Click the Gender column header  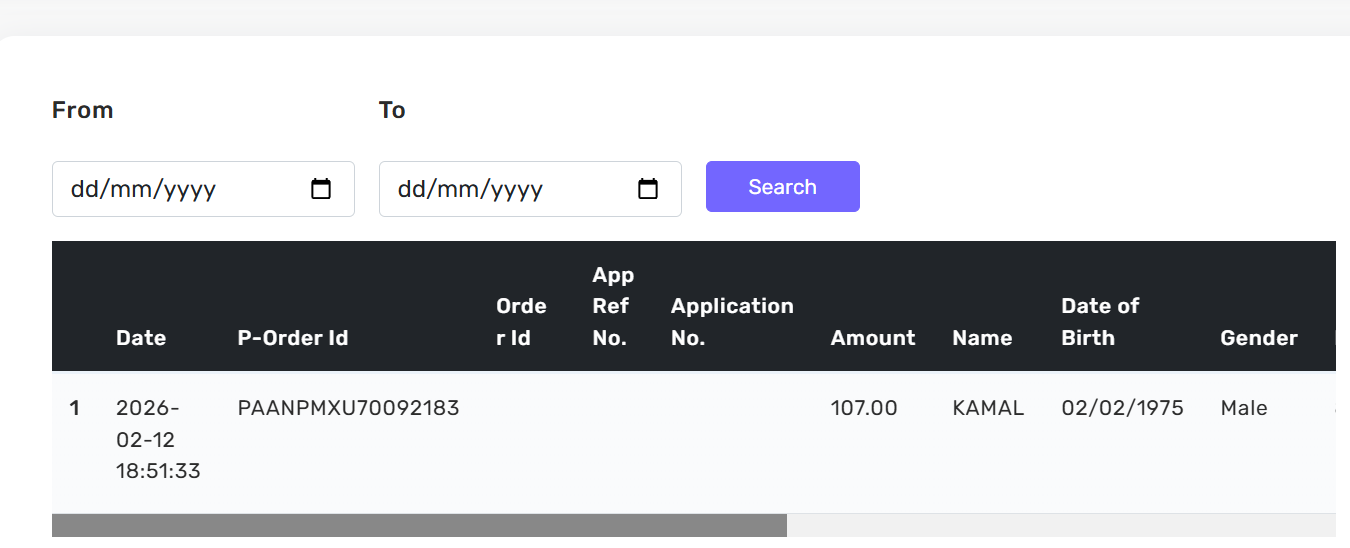(1259, 338)
